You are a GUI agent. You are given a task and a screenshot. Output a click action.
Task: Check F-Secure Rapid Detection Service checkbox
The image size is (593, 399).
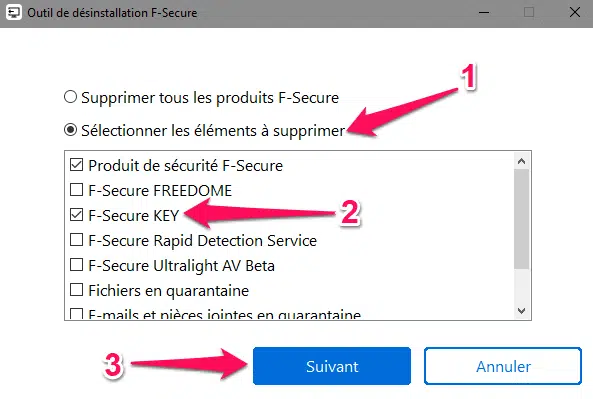pos(76,239)
